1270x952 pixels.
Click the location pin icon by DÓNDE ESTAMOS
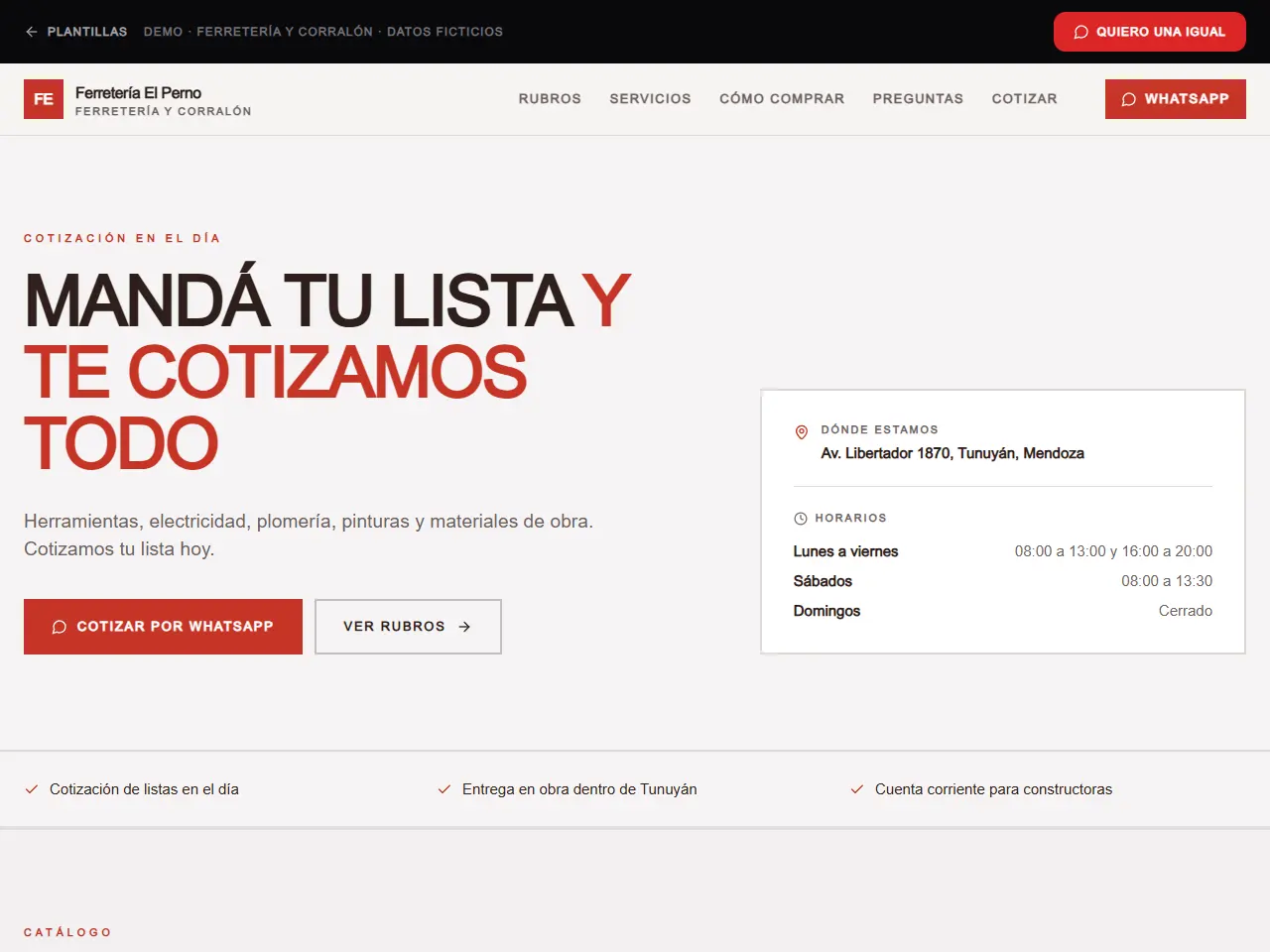pyautogui.click(x=802, y=432)
